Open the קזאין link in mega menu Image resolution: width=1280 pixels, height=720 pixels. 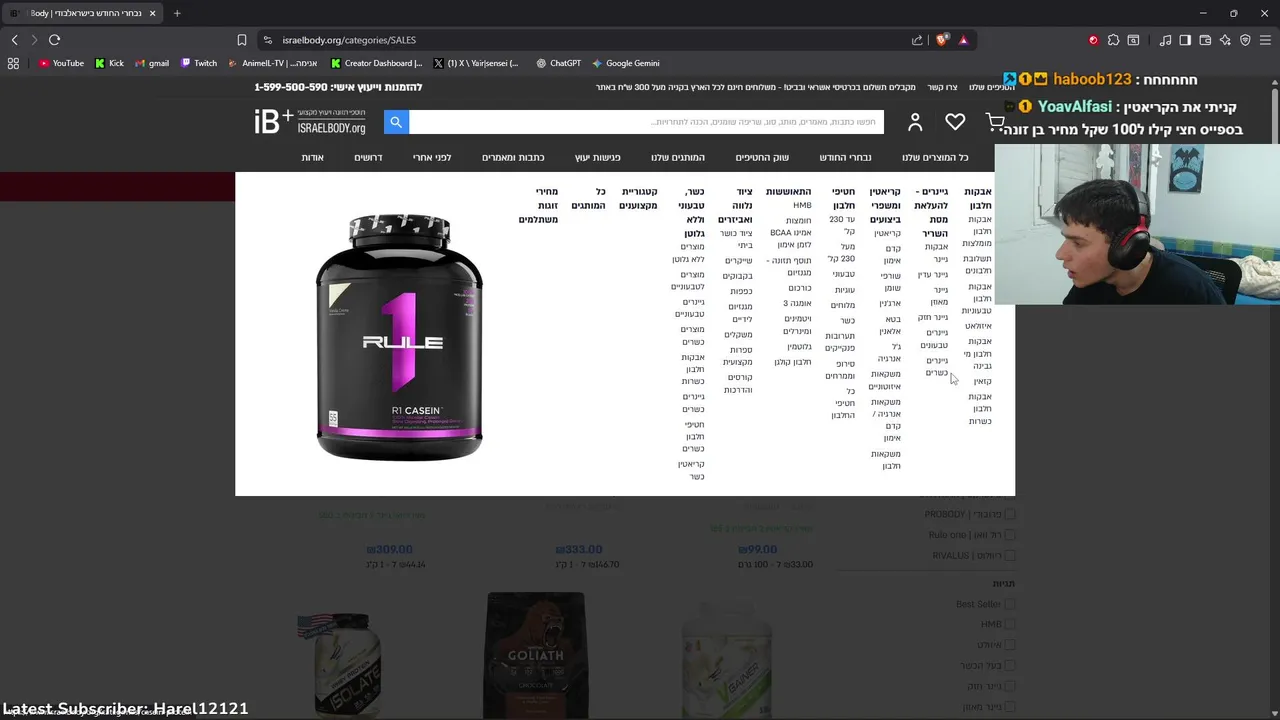click(x=983, y=381)
